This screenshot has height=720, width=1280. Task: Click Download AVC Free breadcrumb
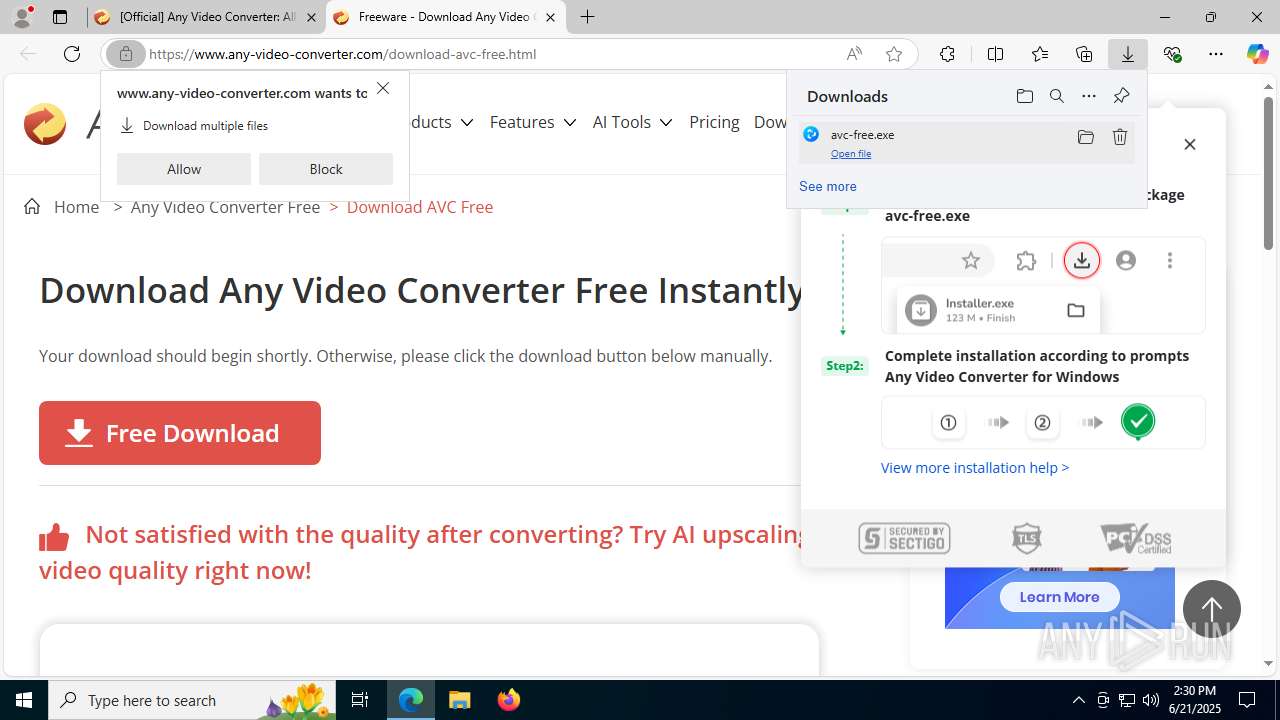420,207
